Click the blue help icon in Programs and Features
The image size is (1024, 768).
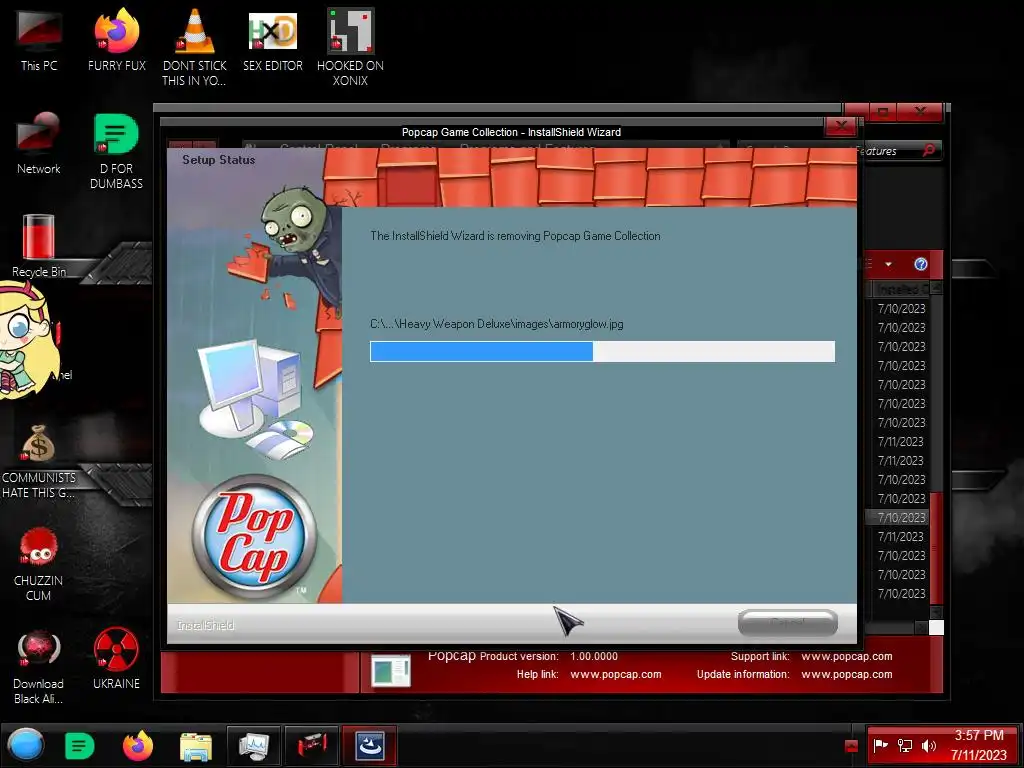pos(920,264)
